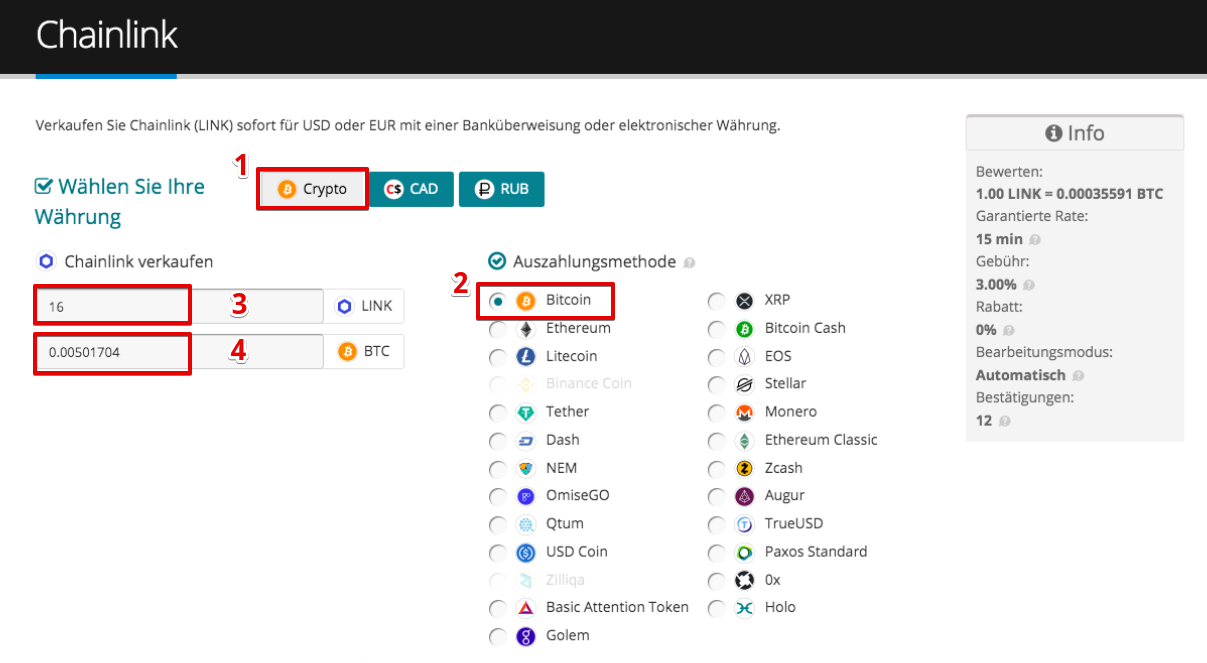Screen dimensions: 1207x663
Task: Click the Ethereum Classic logo icon
Action: point(744,440)
